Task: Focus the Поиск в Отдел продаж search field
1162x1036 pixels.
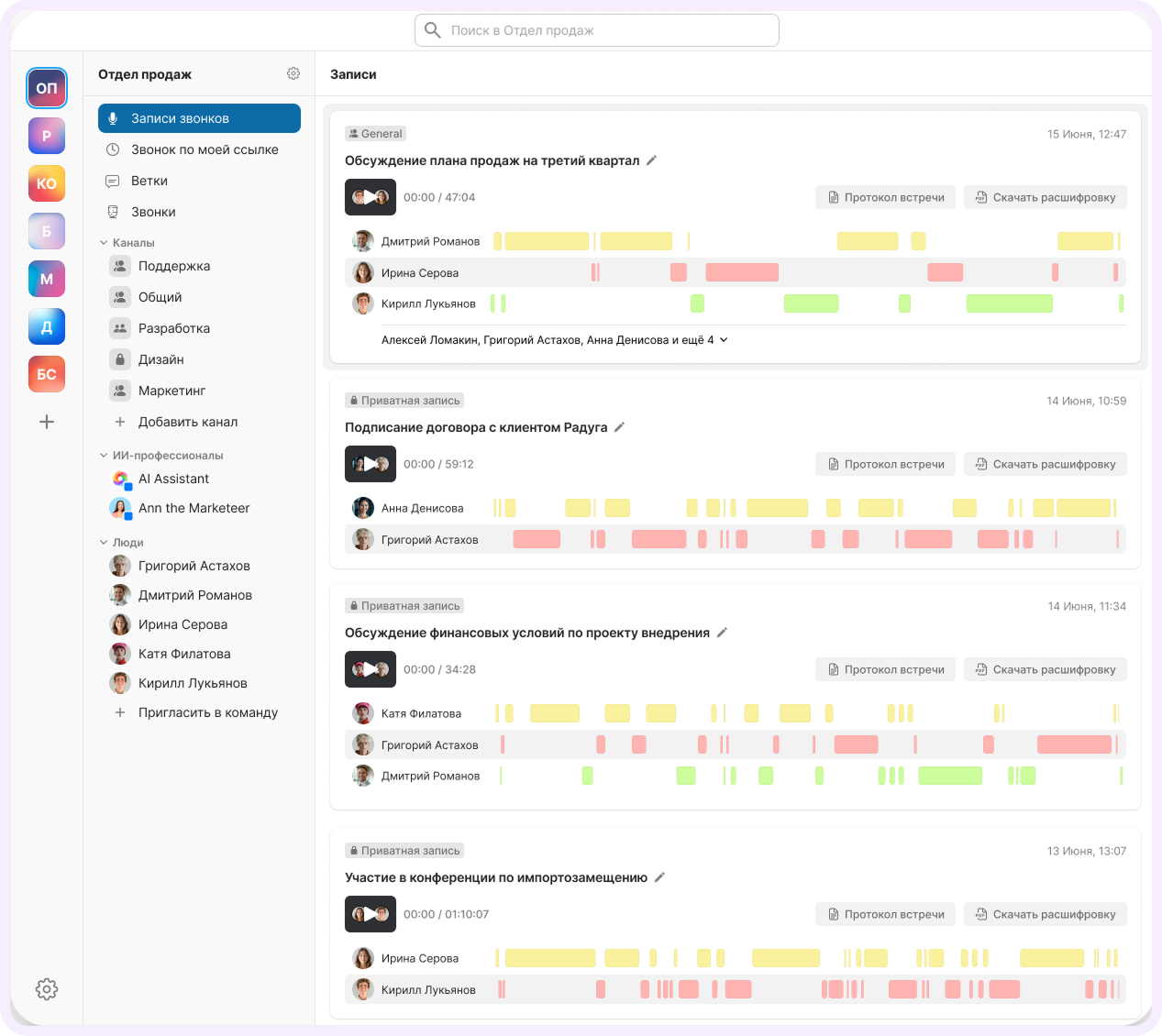Action: pyautogui.click(x=597, y=30)
